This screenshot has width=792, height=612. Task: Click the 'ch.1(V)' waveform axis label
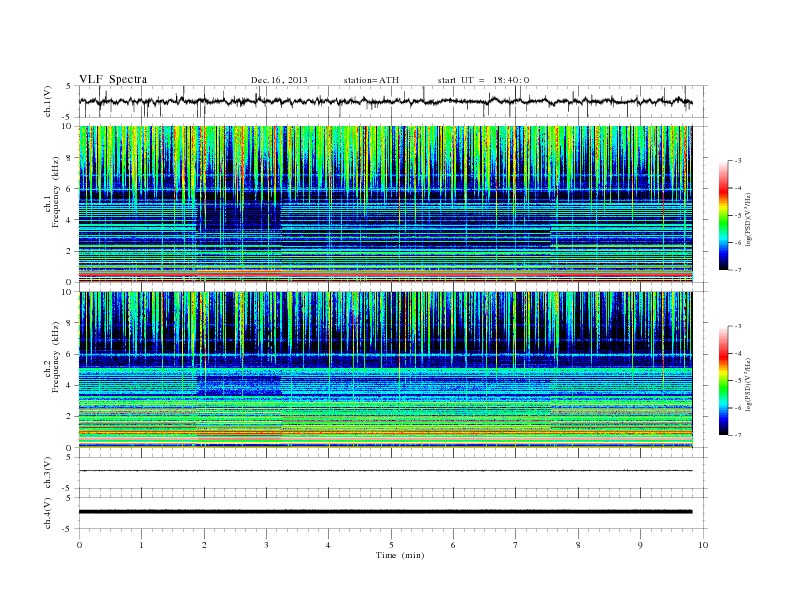click(x=48, y=101)
